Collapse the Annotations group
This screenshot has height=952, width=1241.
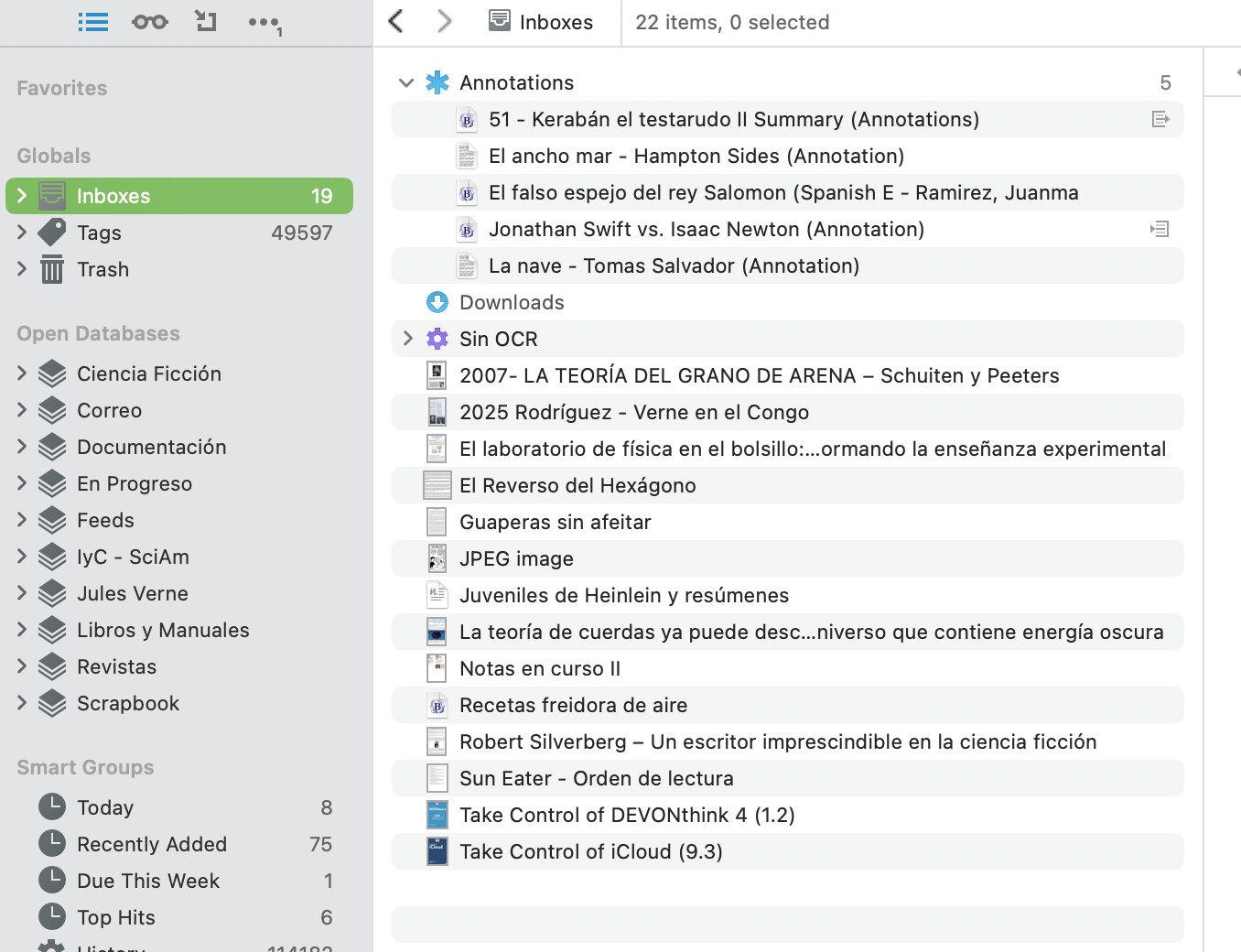406,82
